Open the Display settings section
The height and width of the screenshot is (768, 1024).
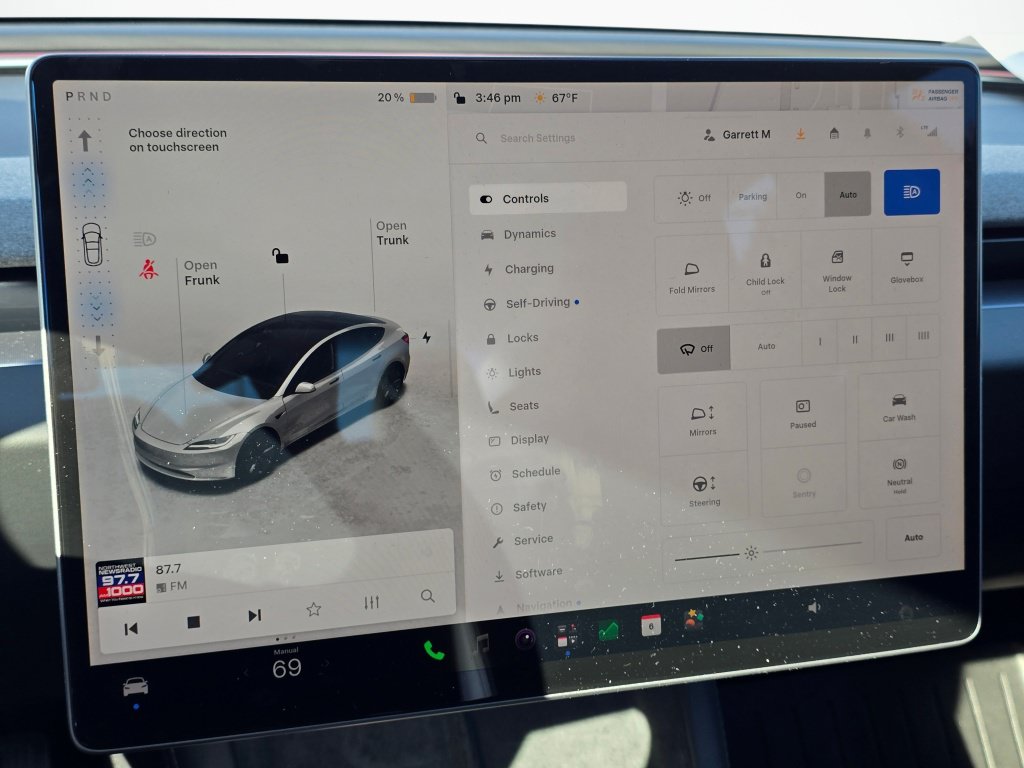[519, 440]
